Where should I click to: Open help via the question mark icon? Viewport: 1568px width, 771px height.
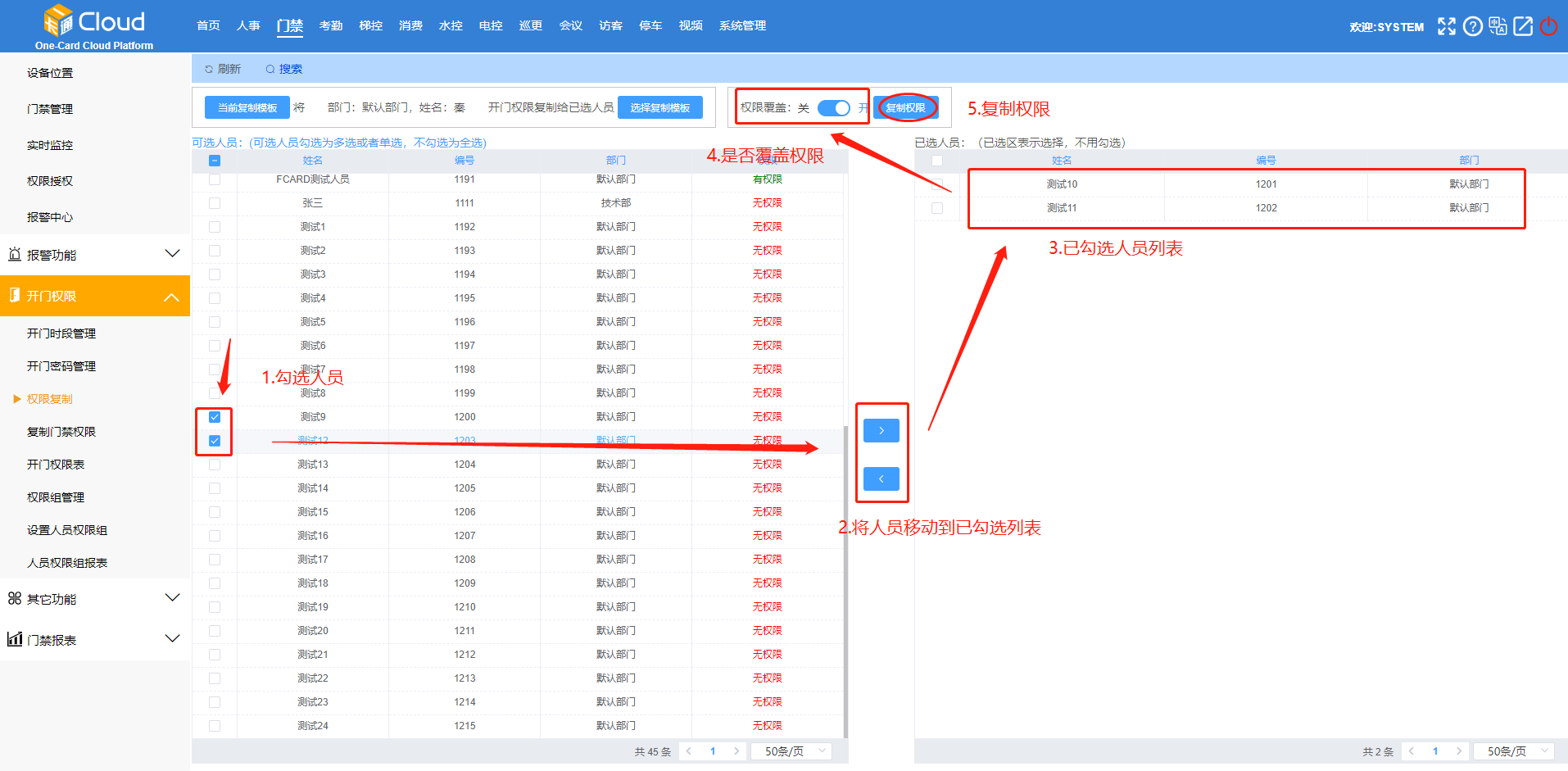tap(1472, 26)
